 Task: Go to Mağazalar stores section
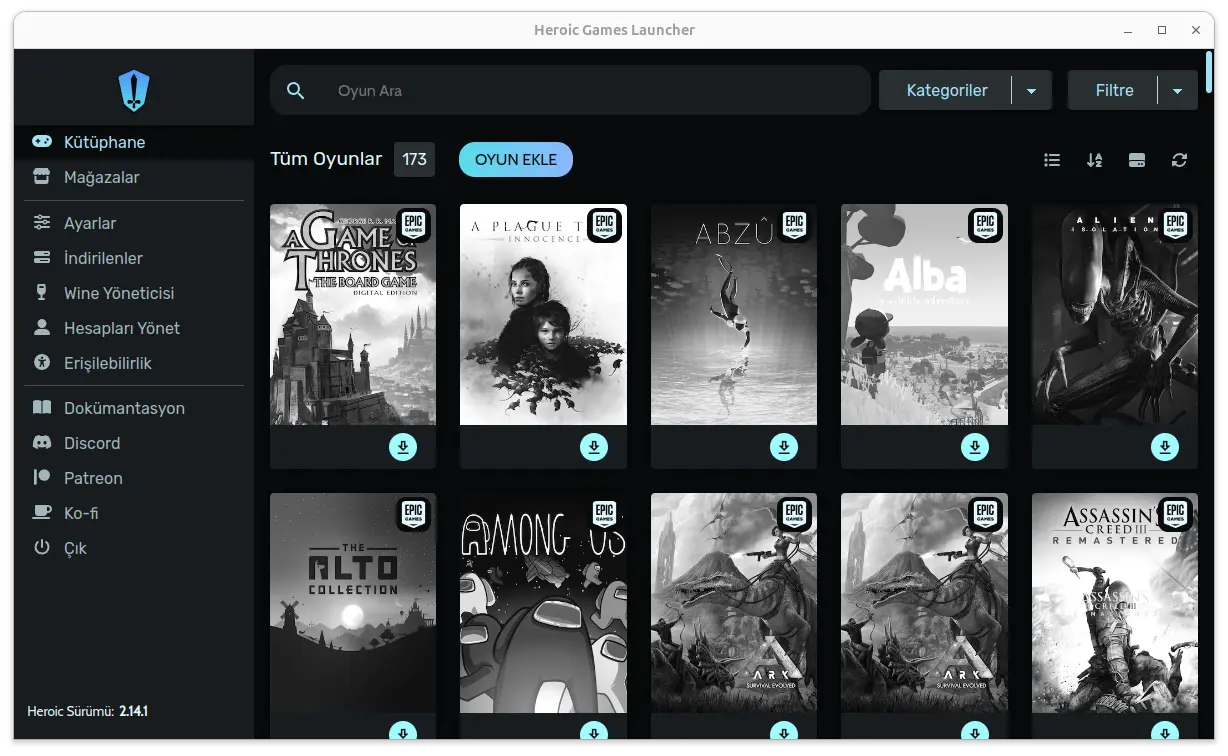coord(134,177)
